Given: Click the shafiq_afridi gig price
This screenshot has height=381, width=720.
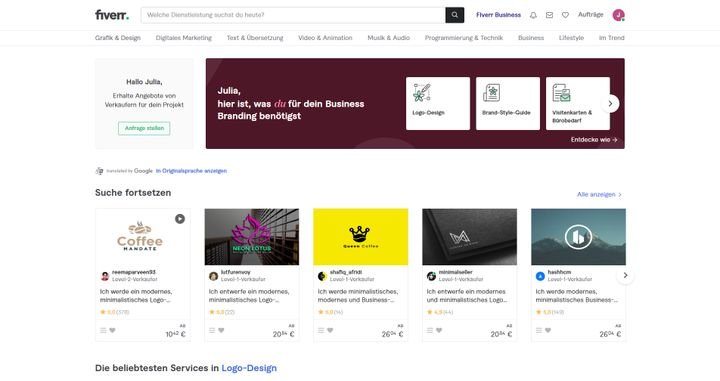Looking at the screenshot, I should tap(393, 334).
